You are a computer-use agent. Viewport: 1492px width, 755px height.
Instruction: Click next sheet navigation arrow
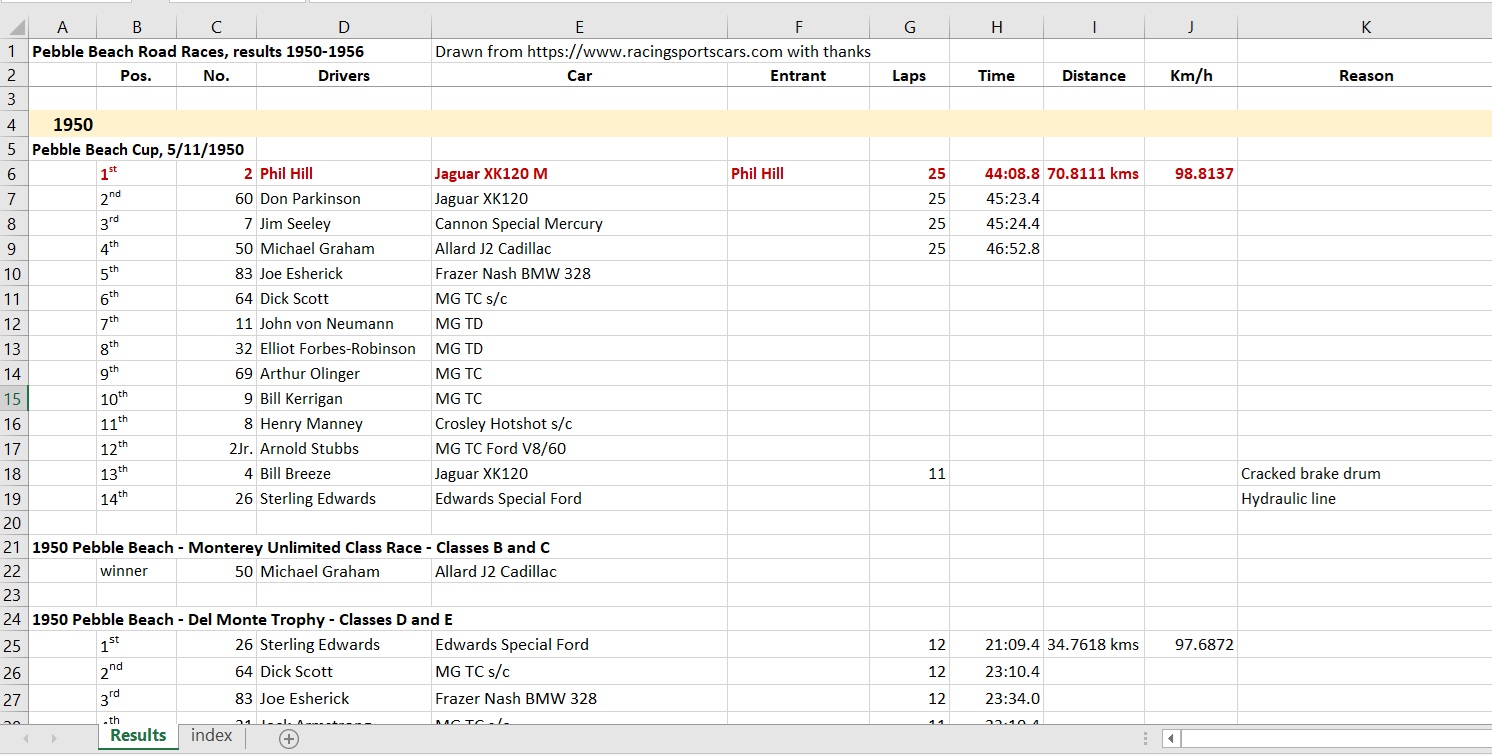pyautogui.click(x=52, y=739)
